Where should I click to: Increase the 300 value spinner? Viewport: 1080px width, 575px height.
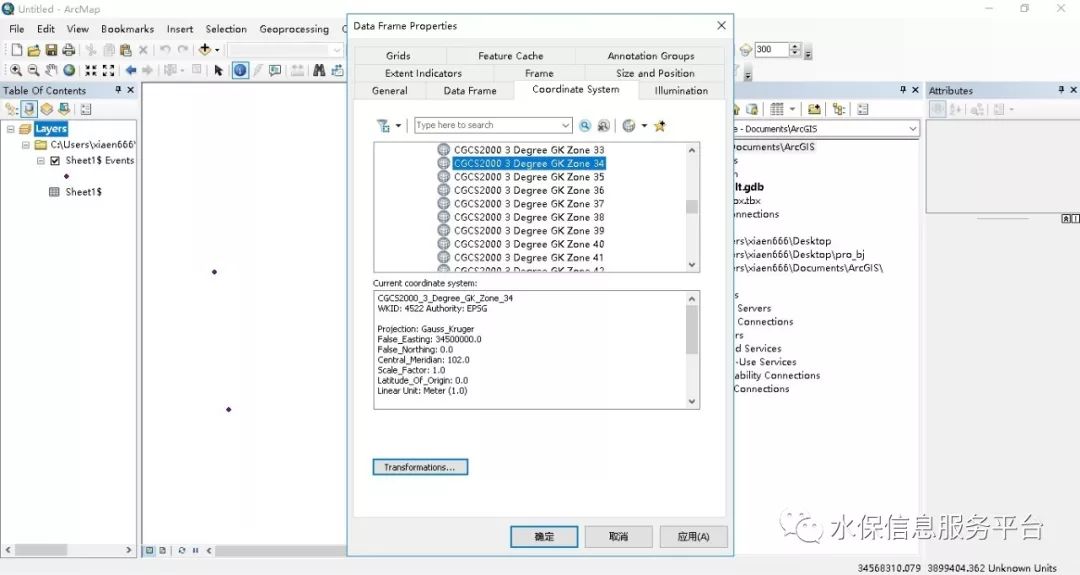tap(795, 46)
